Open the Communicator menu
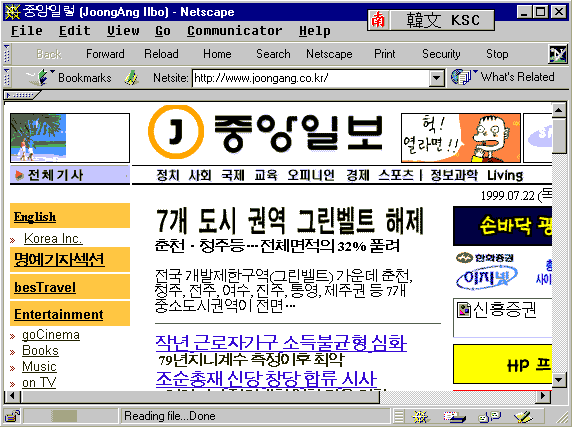Screen dimensions: 572x427 235,31
